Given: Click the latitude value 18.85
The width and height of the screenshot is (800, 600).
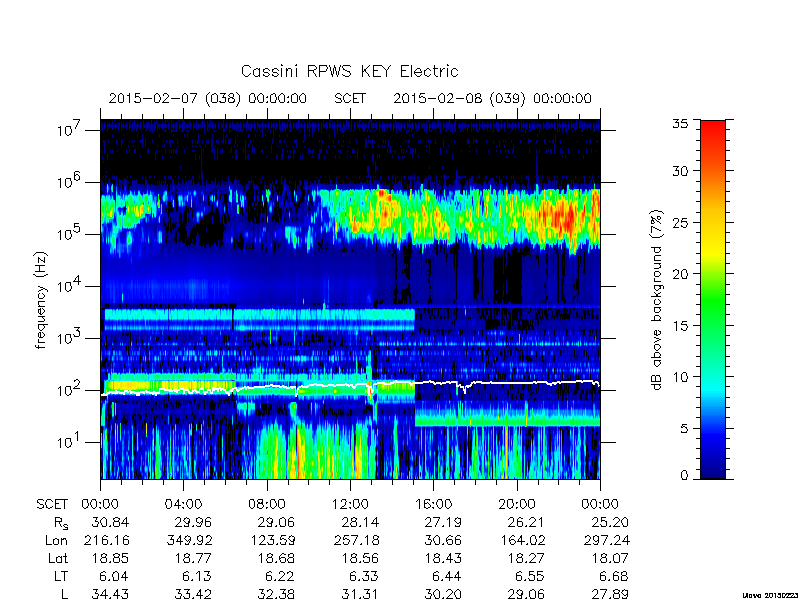Looking at the screenshot, I should [x=110, y=558].
